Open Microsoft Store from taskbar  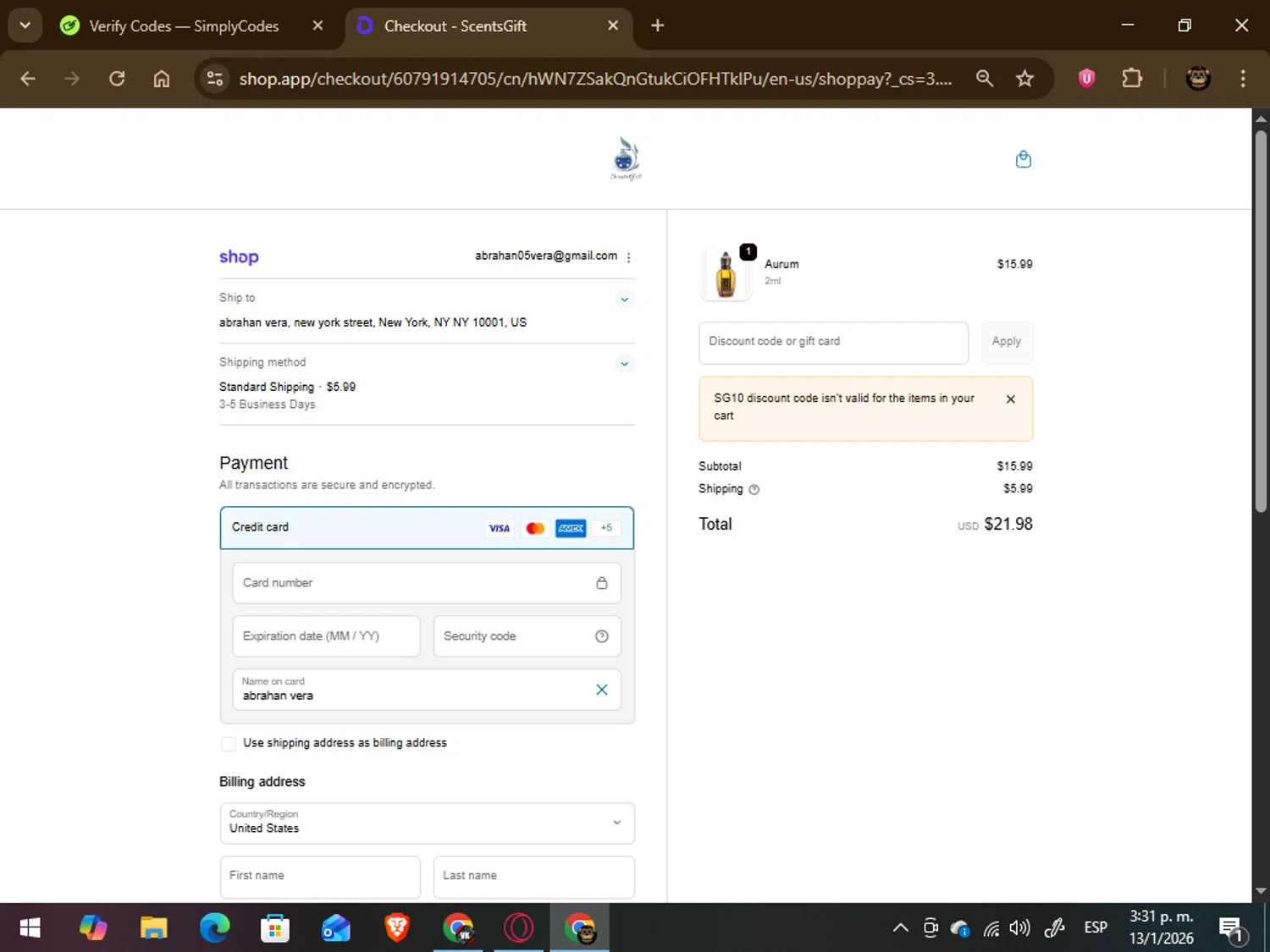275,928
